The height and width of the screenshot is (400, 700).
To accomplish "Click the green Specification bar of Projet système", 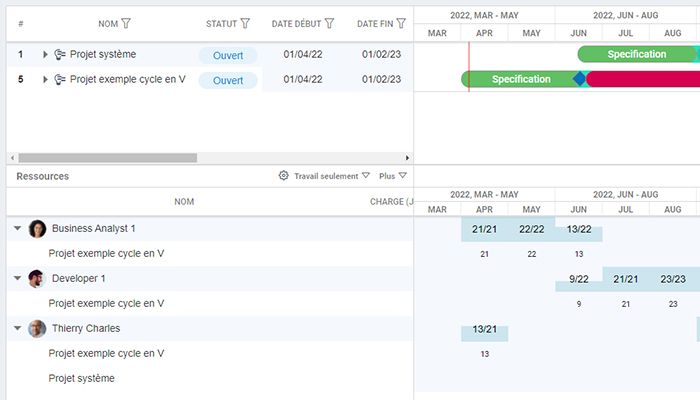I will pos(637,54).
